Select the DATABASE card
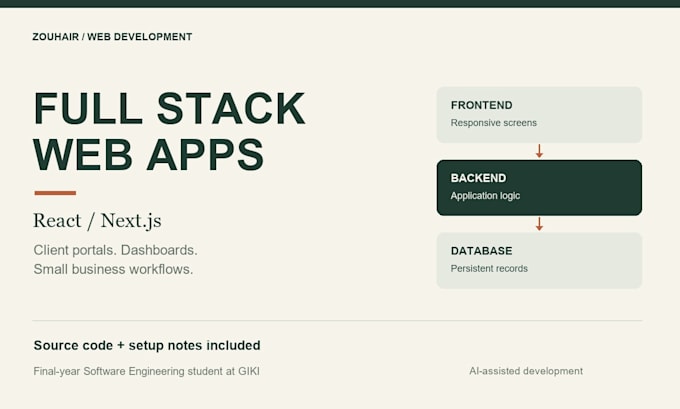 click(x=539, y=260)
